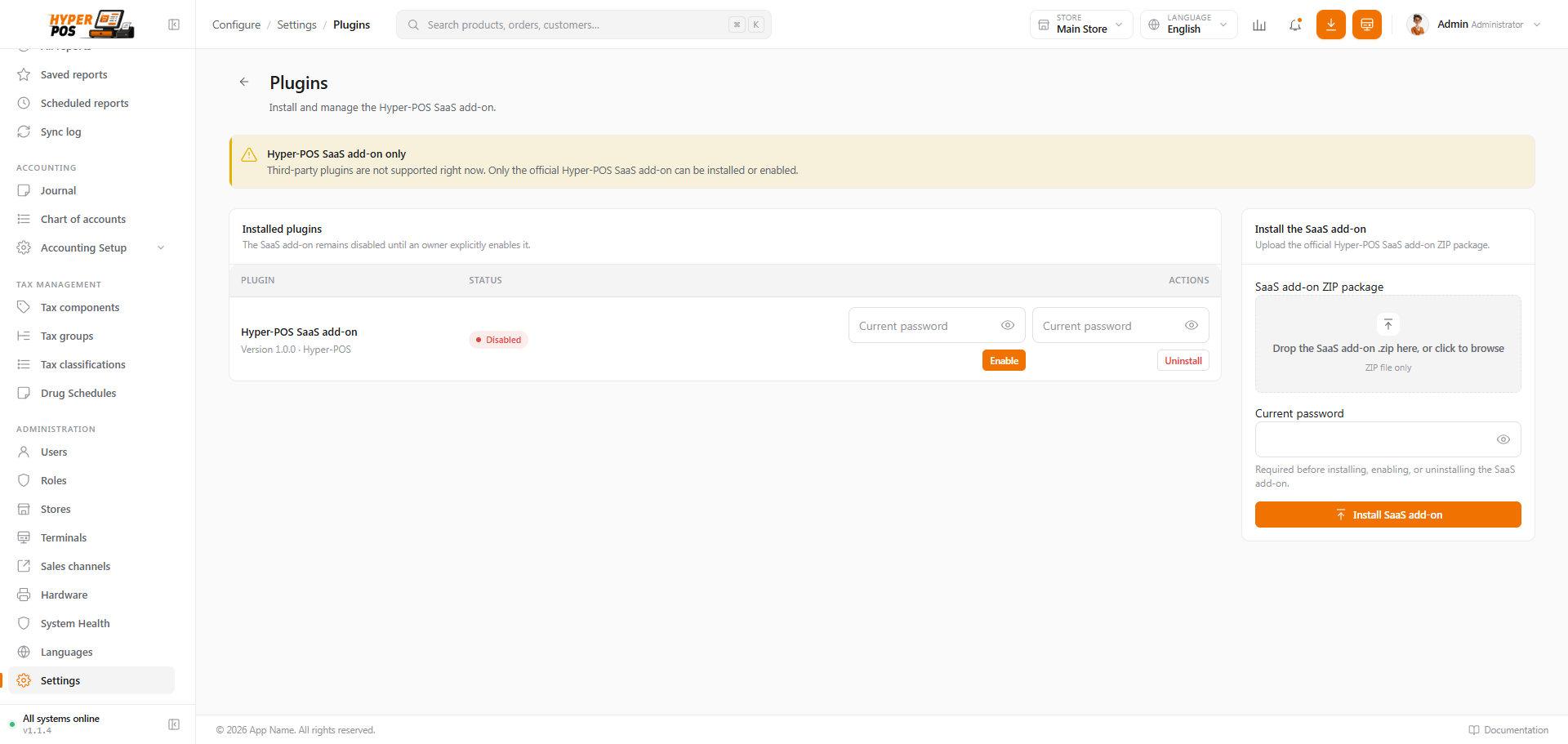Click the Hyper POS logo
Viewport: 1568px width, 744px height.
[91, 24]
